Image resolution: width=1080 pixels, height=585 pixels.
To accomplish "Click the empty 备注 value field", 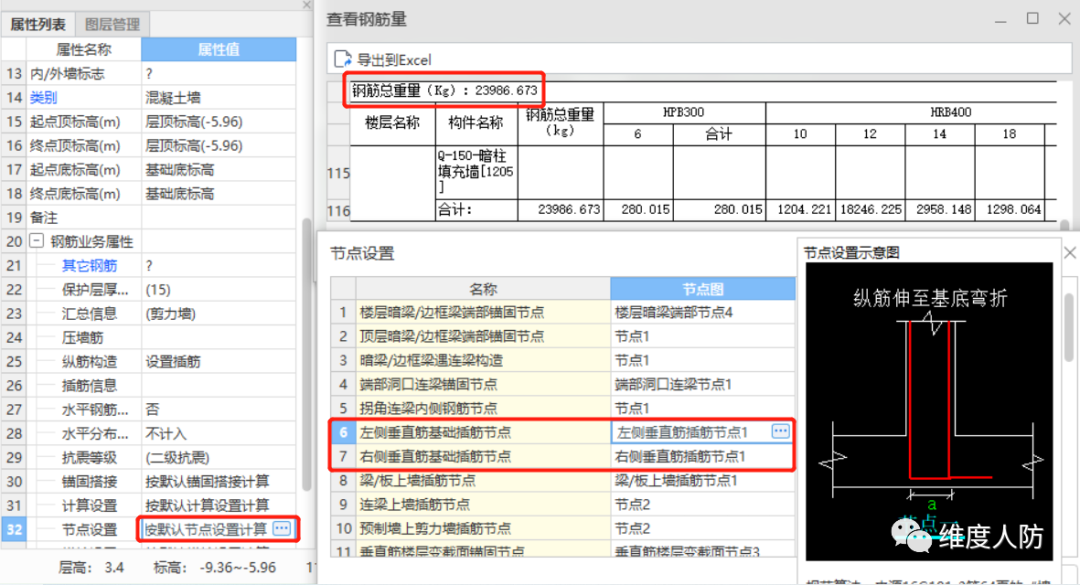I will tap(219, 218).
